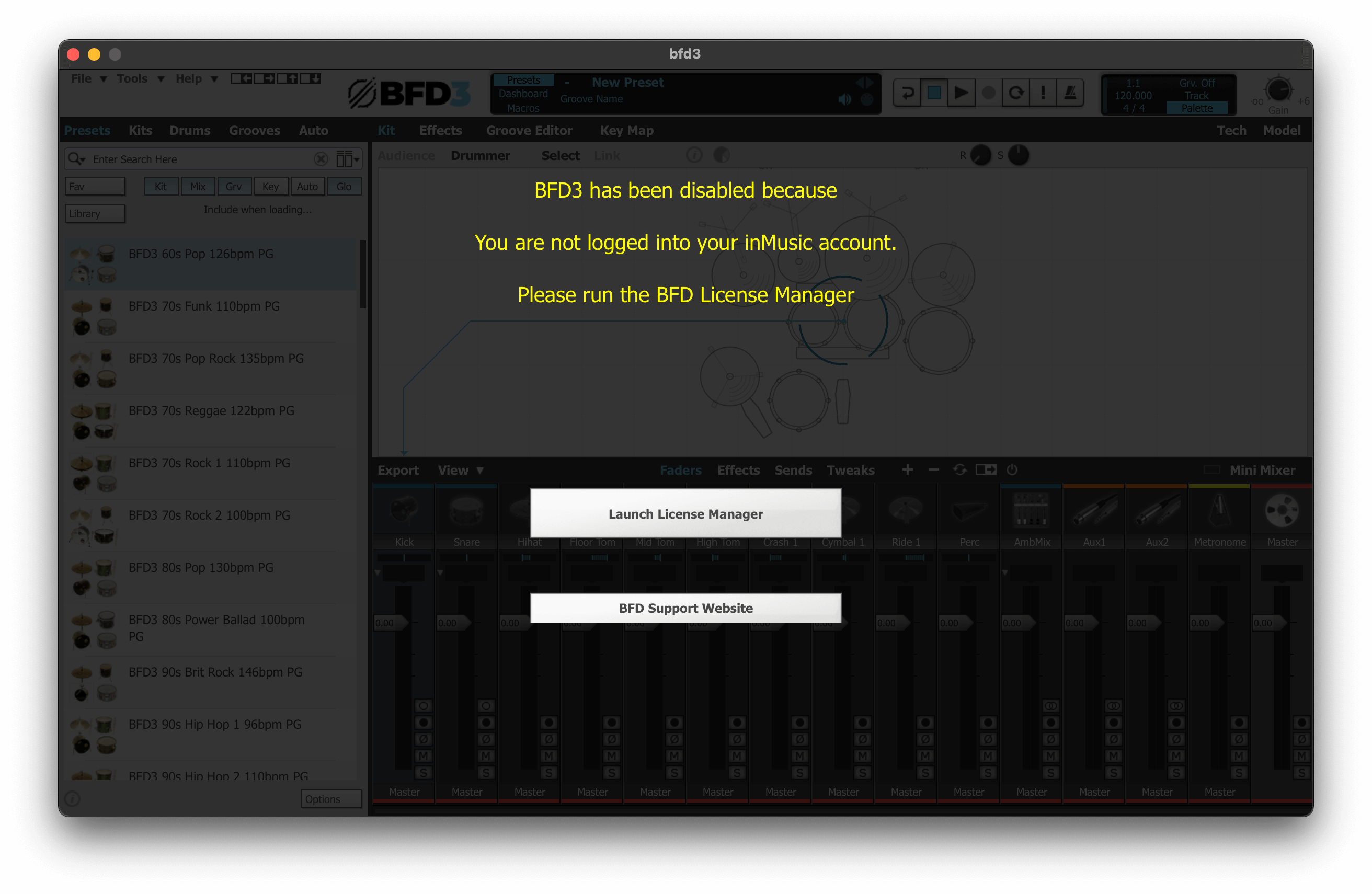This screenshot has height=894, width=1372.
Task: Click the half-shaded contrast circle icon
Action: coord(722,155)
